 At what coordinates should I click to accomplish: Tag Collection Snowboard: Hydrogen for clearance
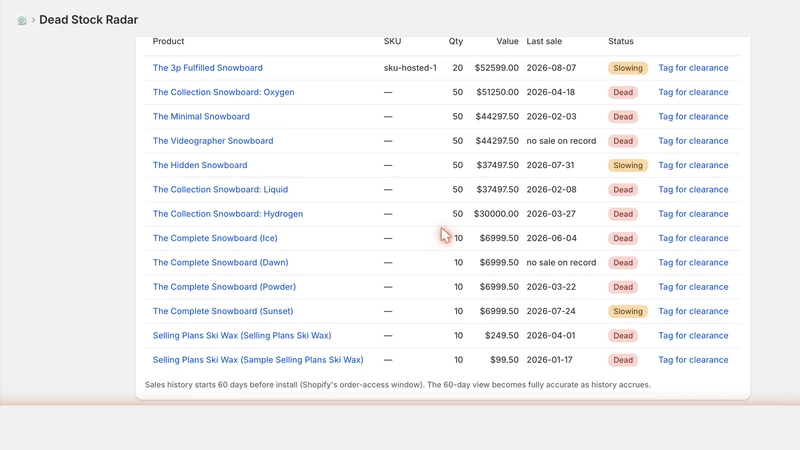(693, 214)
